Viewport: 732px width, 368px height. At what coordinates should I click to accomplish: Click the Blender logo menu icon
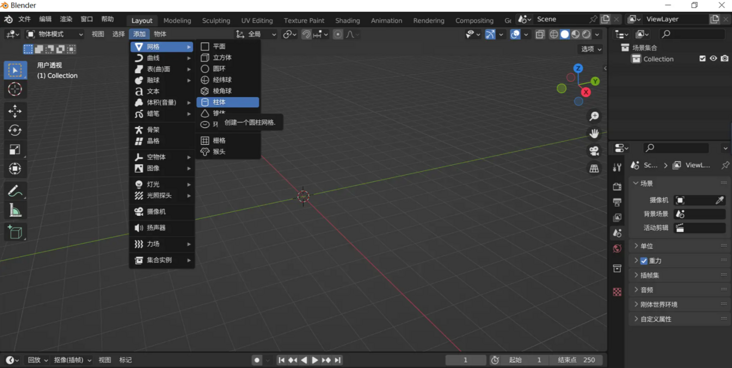pyautogui.click(x=8, y=20)
